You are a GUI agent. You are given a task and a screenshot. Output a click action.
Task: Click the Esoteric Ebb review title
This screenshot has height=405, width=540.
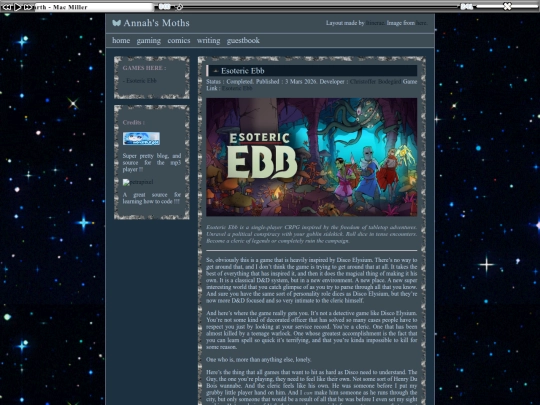click(x=243, y=71)
